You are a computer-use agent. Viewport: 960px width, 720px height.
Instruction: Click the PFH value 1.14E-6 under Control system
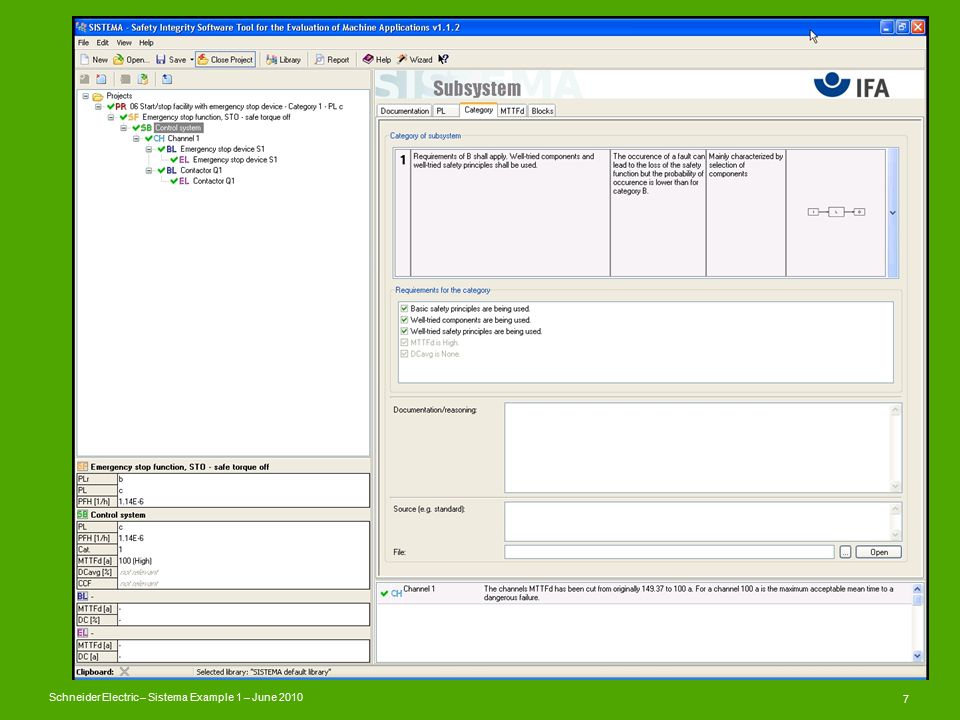pos(131,538)
